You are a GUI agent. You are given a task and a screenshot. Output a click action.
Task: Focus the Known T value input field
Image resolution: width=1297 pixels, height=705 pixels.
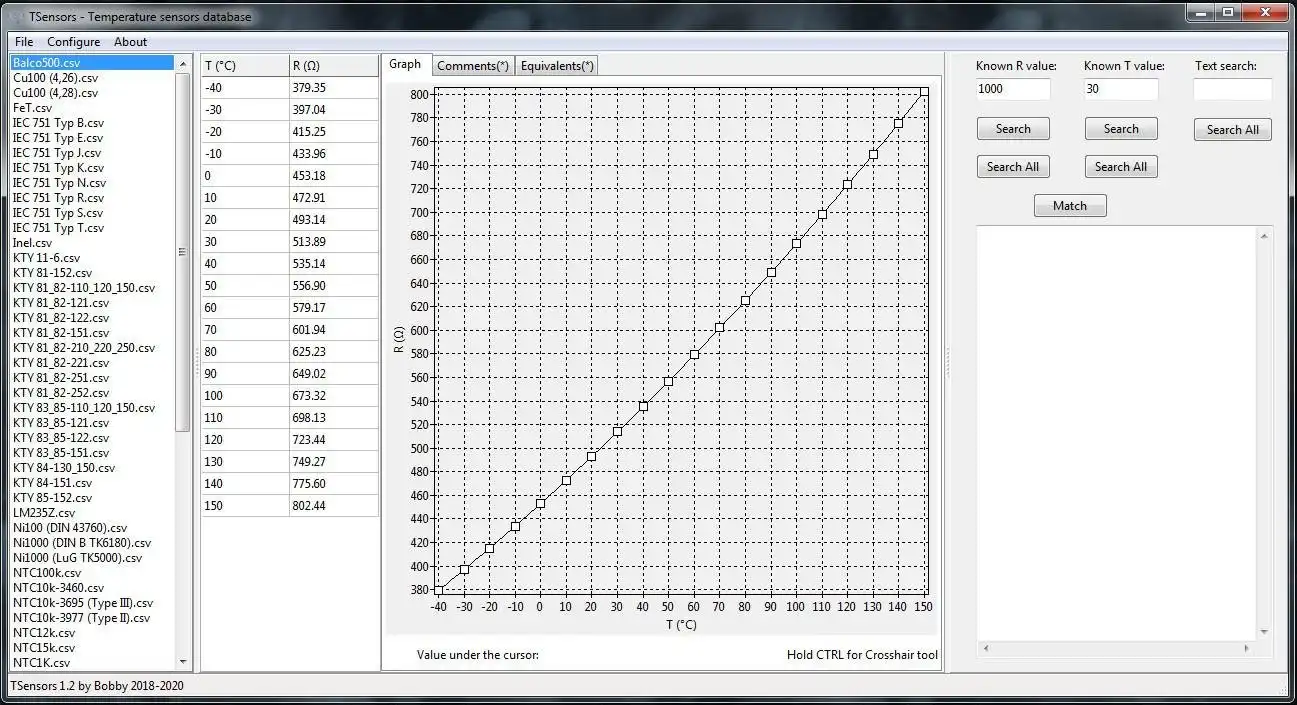coord(1121,89)
